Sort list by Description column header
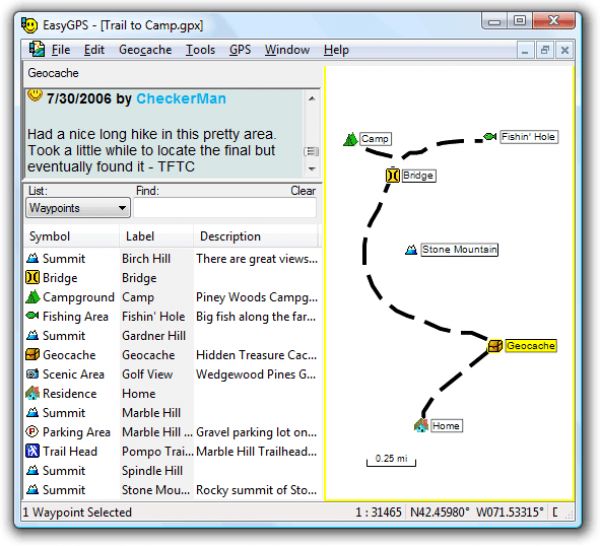Screen dimensions: 600x546 pyautogui.click(x=255, y=237)
